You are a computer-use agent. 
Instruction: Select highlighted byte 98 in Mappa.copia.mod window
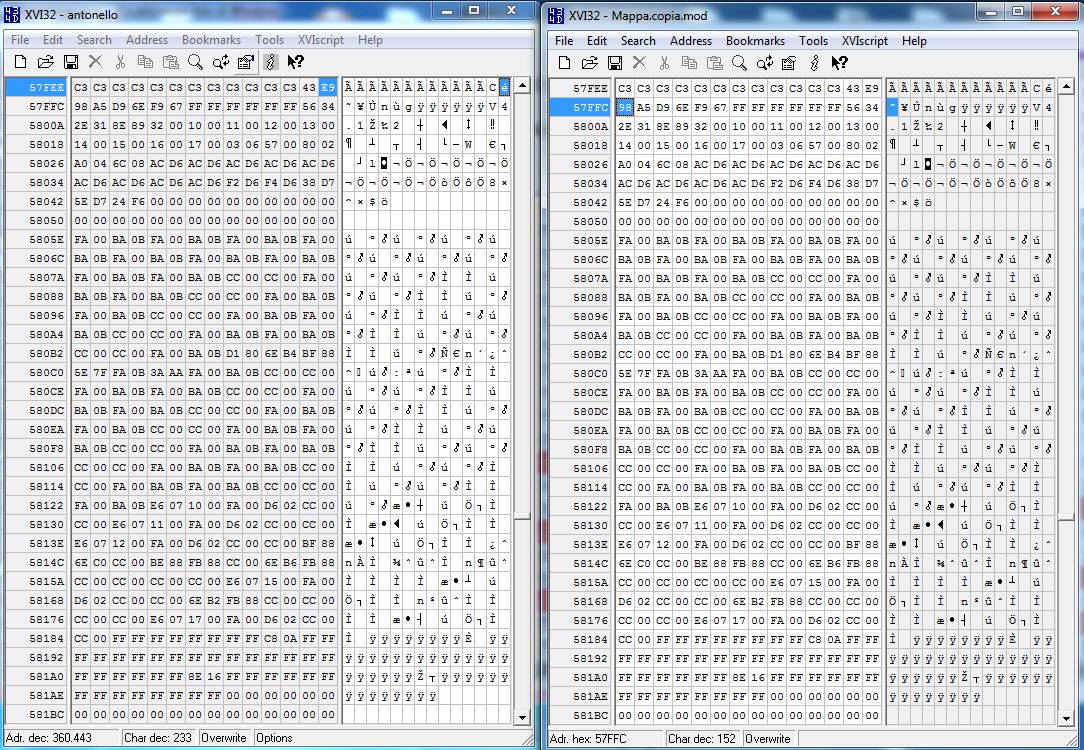pyautogui.click(x=624, y=107)
